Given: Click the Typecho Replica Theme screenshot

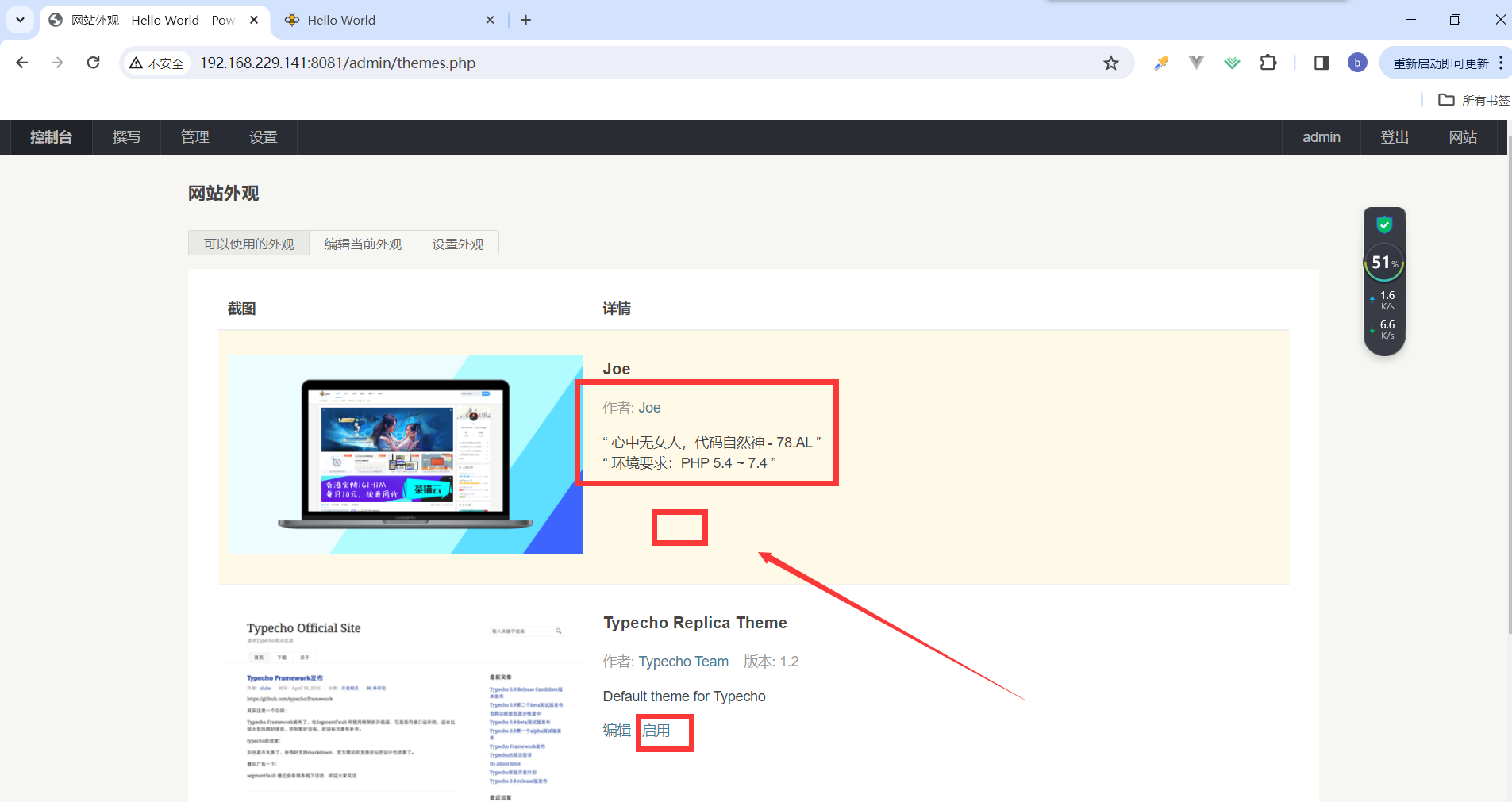Looking at the screenshot, I should (406, 706).
